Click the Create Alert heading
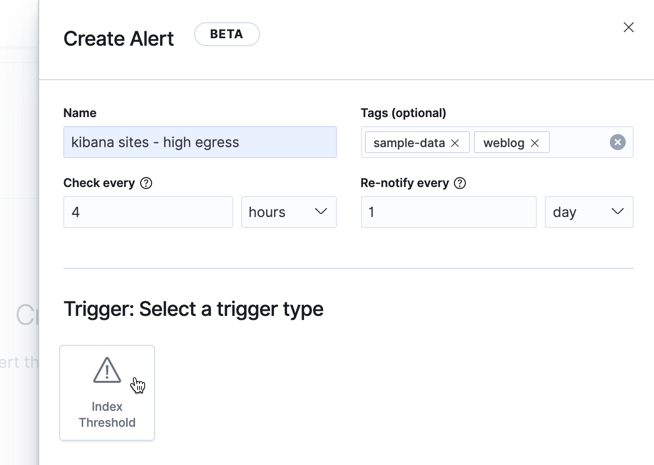Screen dimensions: 654x465 pyautogui.click(x=119, y=38)
